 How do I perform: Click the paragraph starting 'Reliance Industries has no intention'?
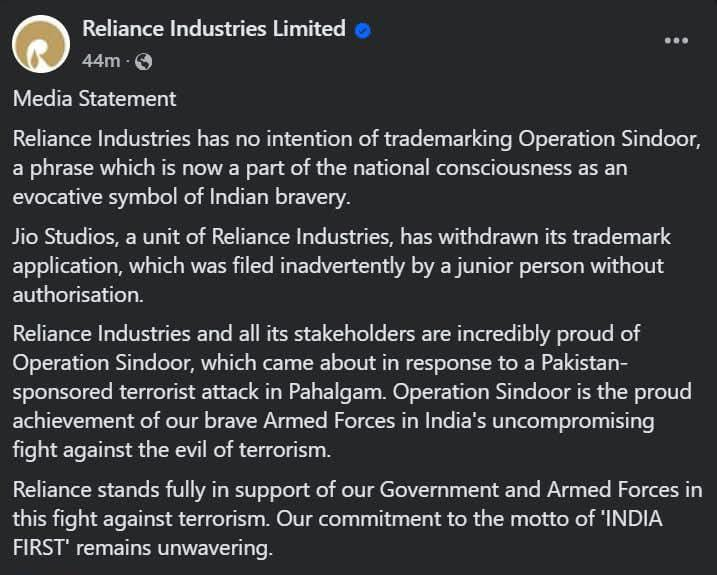[350, 168]
